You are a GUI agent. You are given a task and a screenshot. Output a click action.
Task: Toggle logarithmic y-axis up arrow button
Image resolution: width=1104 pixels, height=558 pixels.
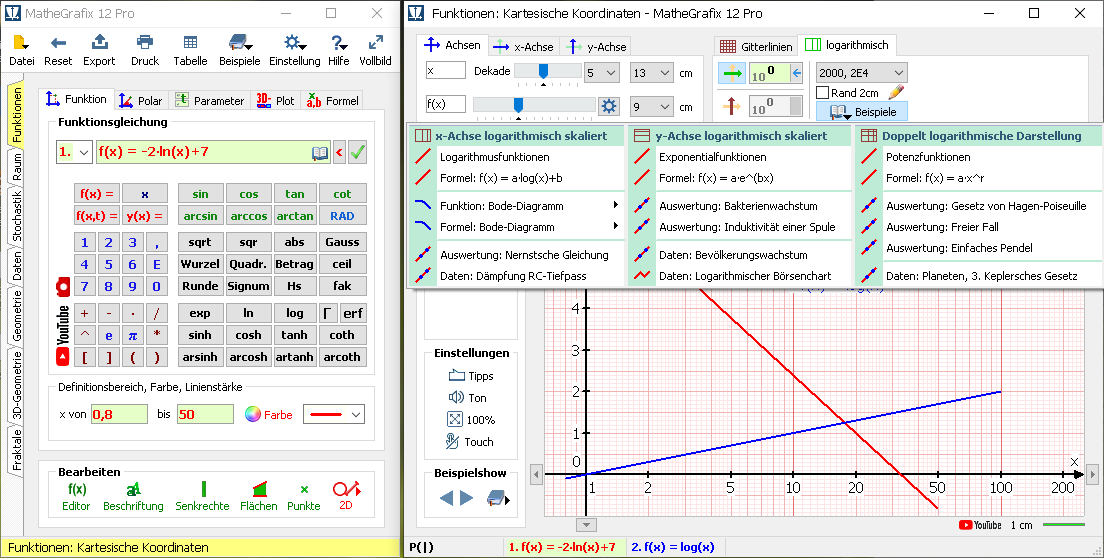click(x=732, y=106)
